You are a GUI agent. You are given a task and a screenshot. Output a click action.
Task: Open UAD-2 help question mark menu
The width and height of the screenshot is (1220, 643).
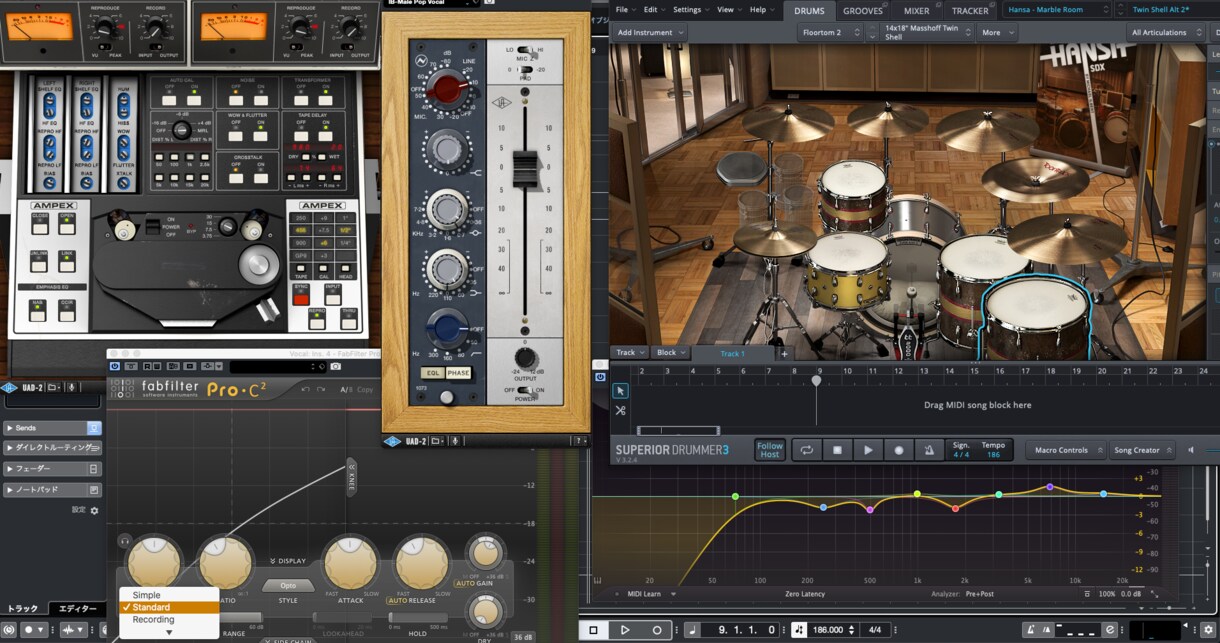point(579,441)
